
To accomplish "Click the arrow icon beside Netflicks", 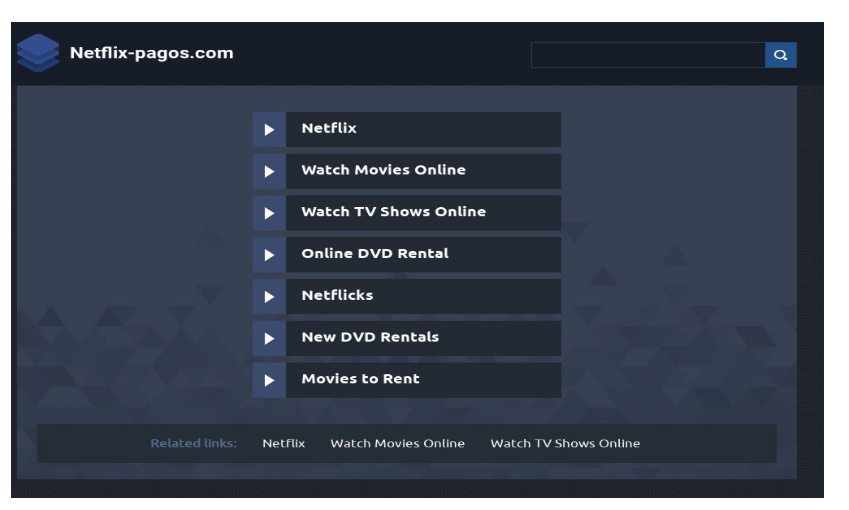I will [x=269, y=296].
